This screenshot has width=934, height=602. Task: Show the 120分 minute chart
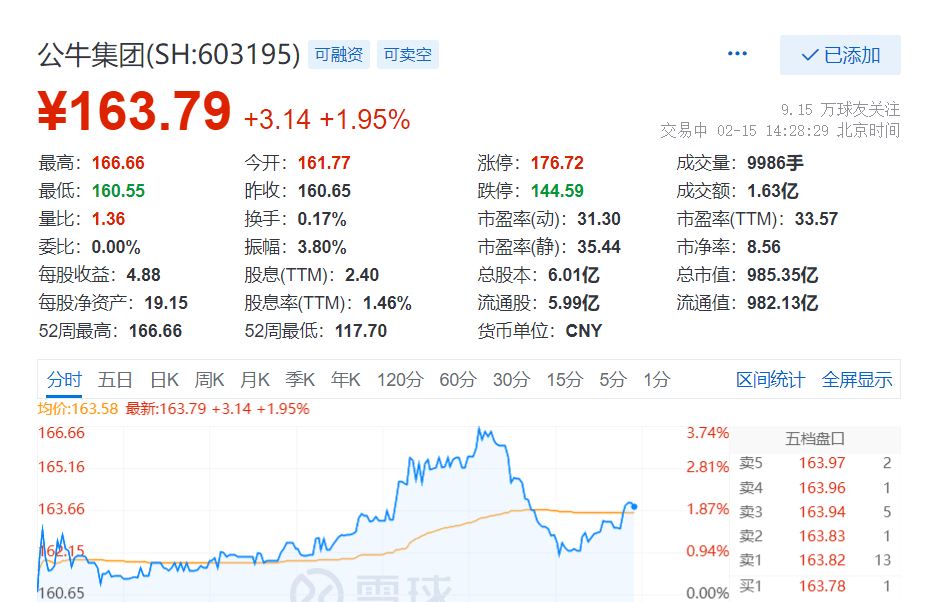pos(400,380)
